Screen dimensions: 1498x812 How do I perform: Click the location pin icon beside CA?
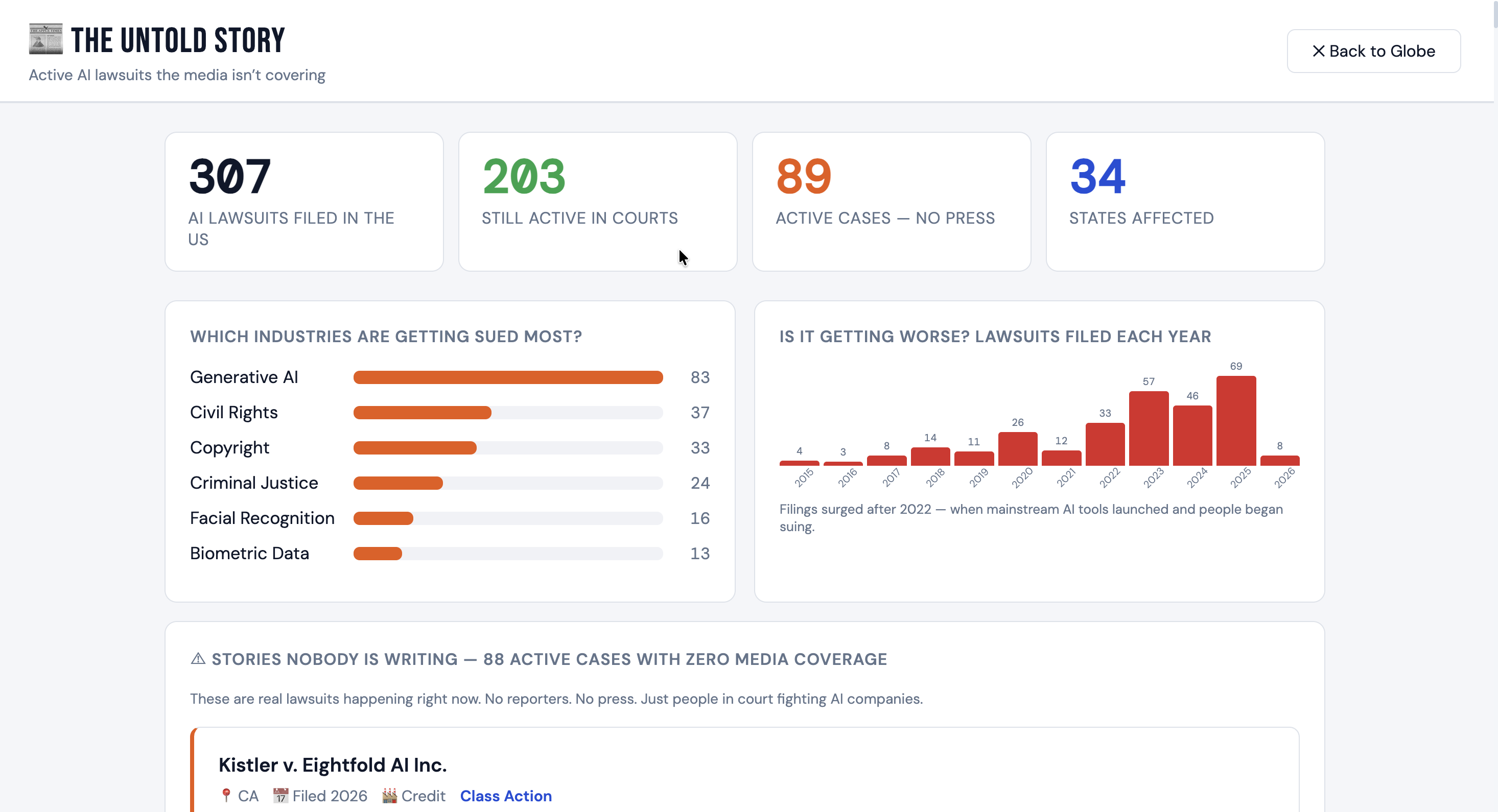point(226,795)
